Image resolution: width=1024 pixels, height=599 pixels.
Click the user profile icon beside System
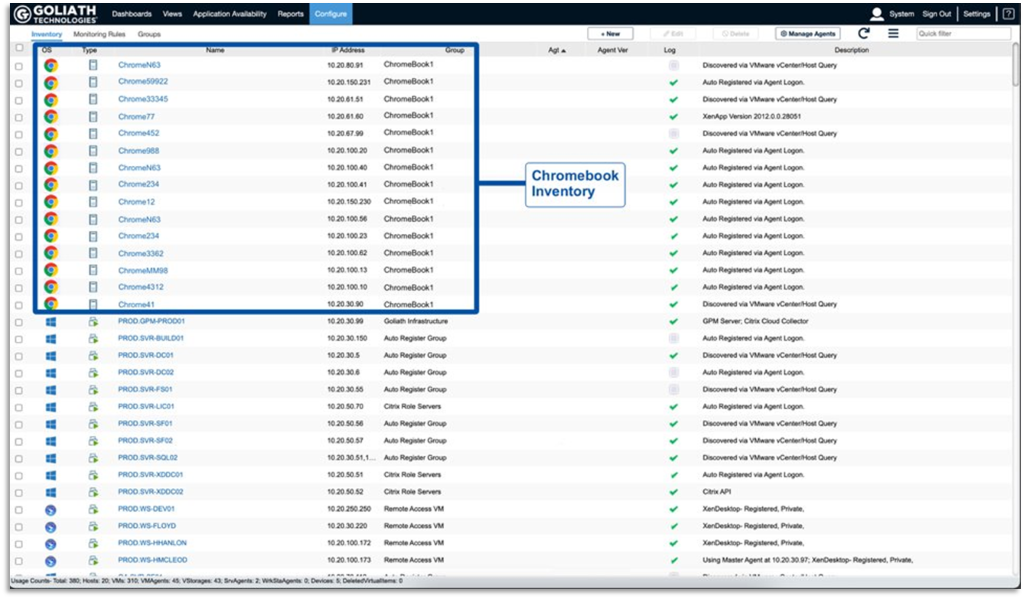876,14
